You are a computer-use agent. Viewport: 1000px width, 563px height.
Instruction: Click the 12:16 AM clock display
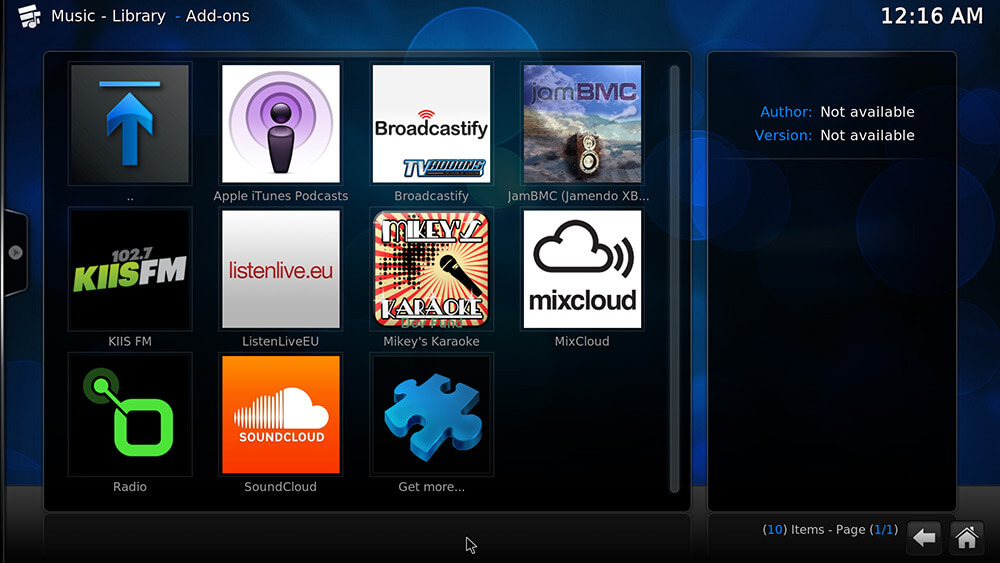click(932, 16)
